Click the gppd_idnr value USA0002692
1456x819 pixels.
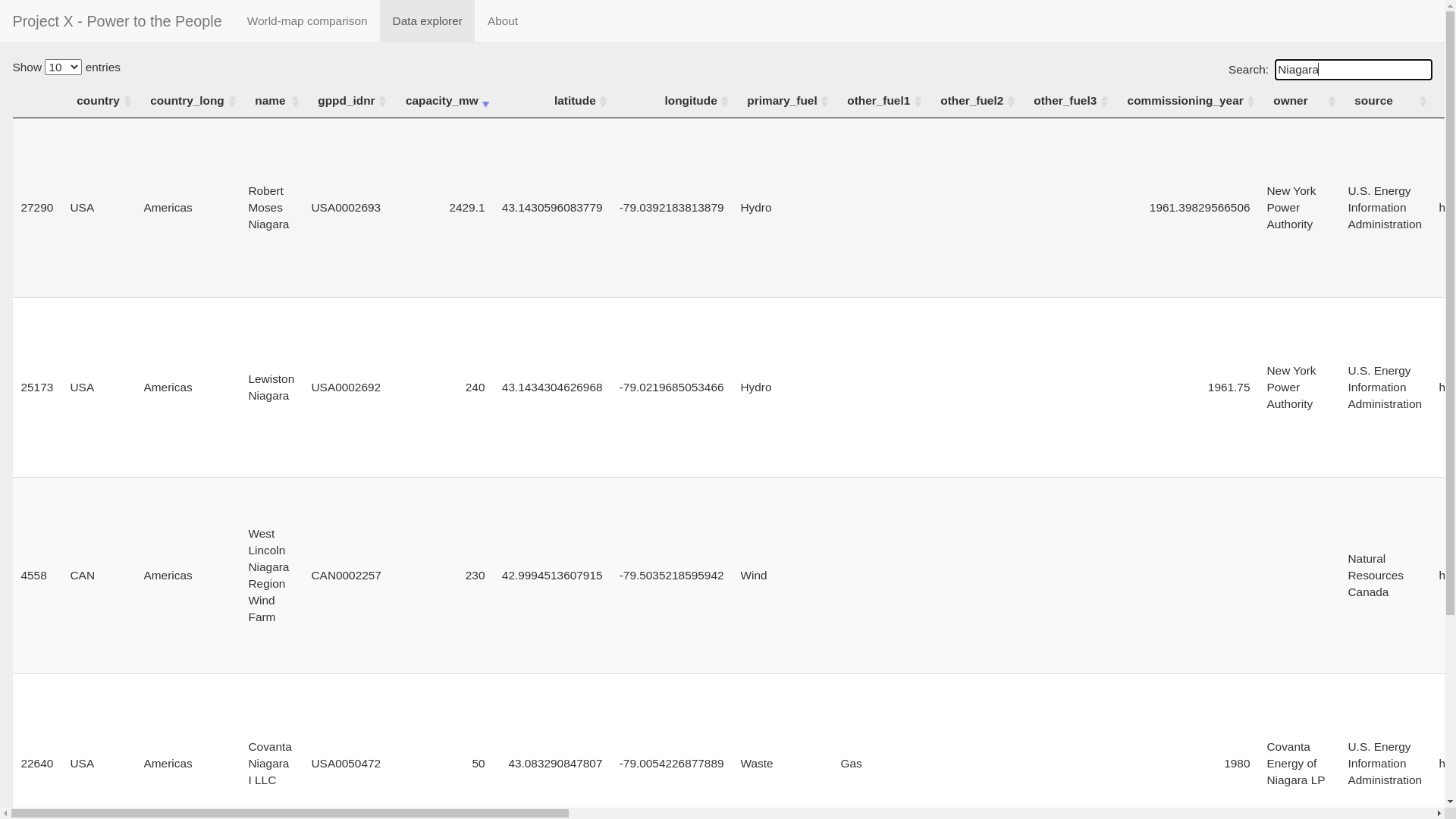[x=346, y=388]
